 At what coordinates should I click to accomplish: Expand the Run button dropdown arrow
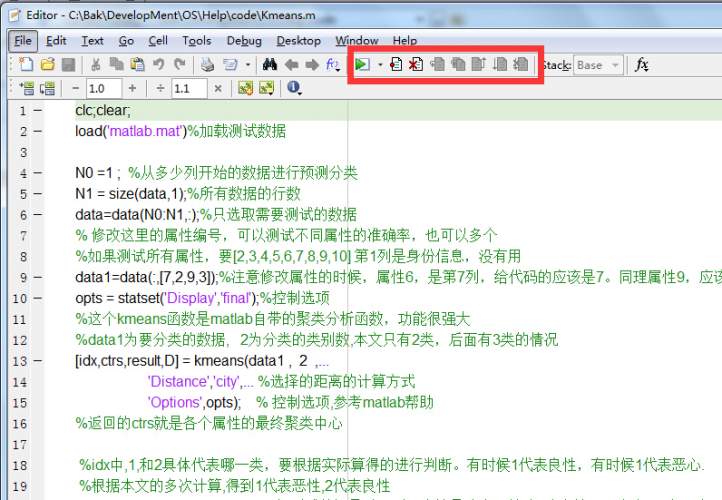(380, 64)
